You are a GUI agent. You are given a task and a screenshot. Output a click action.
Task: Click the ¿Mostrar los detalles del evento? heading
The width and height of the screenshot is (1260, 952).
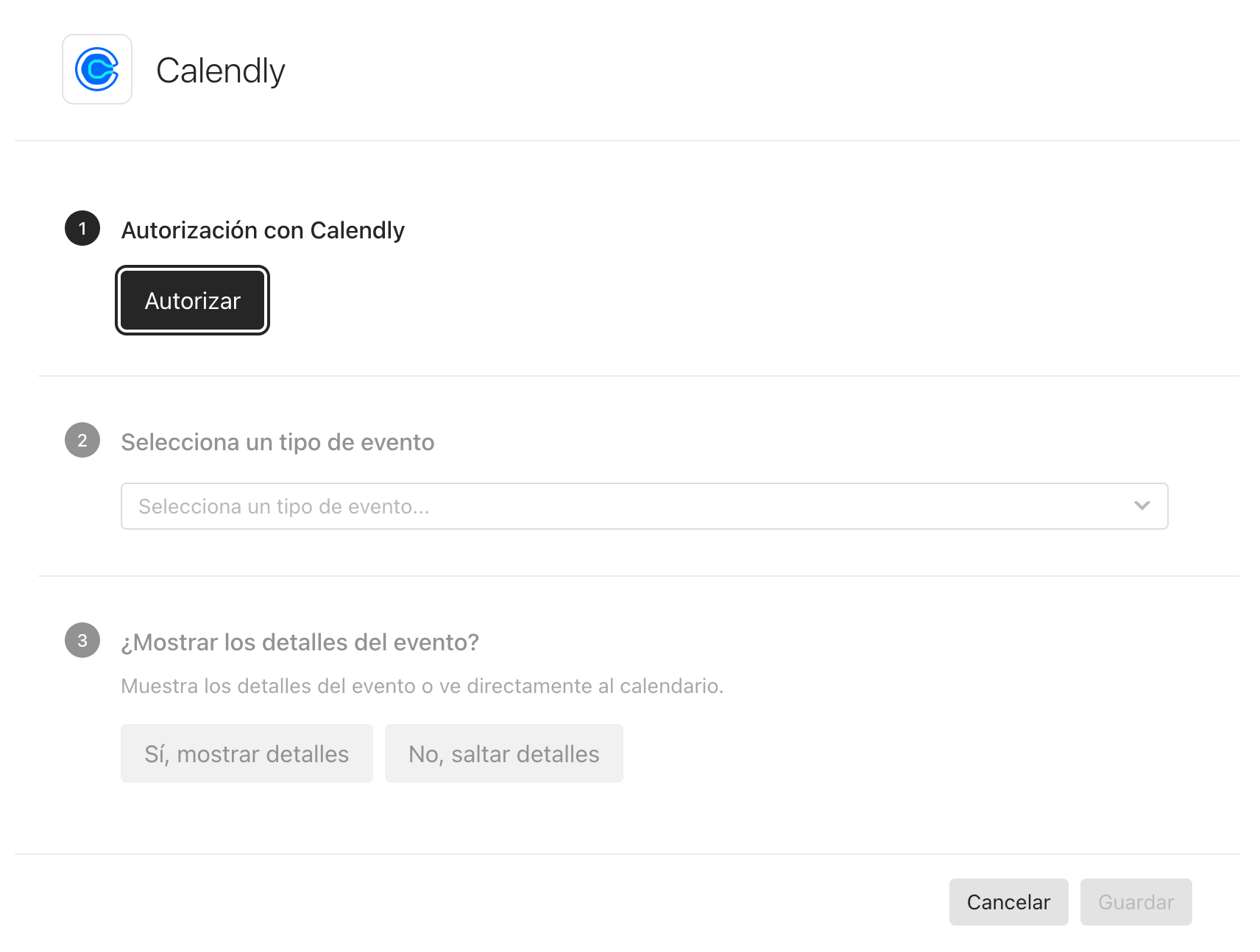[x=300, y=642]
